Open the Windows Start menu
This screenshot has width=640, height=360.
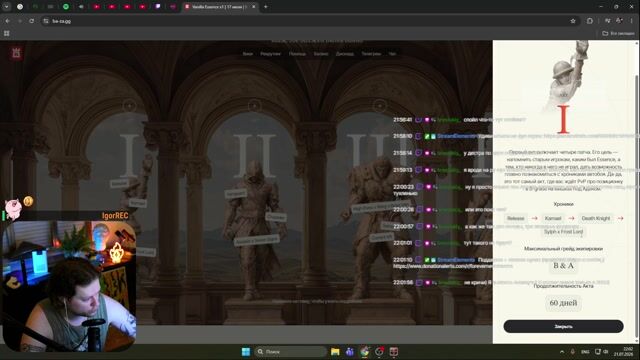(x=246, y=351)
